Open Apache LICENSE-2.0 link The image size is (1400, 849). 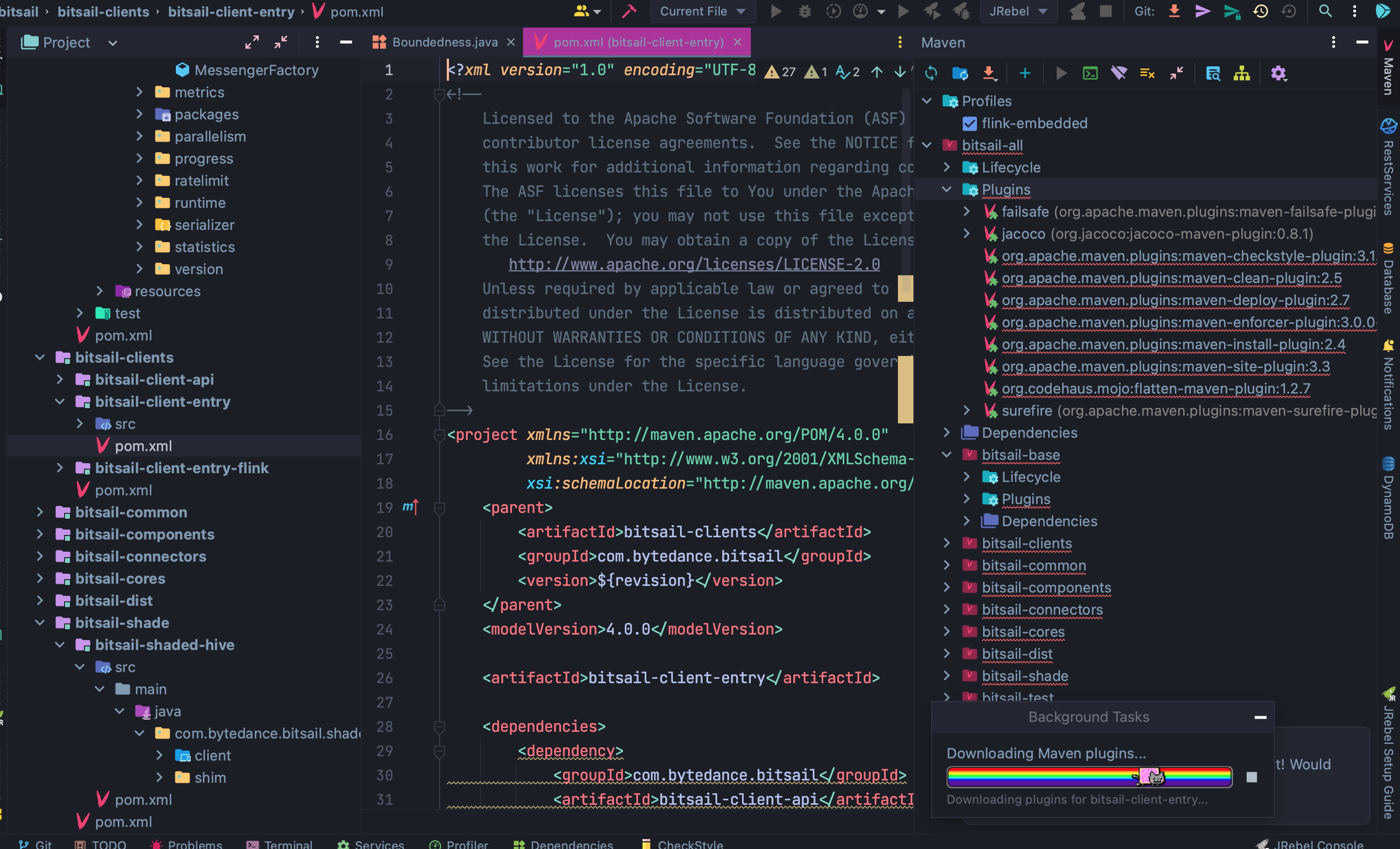click(x=694, y=265)
